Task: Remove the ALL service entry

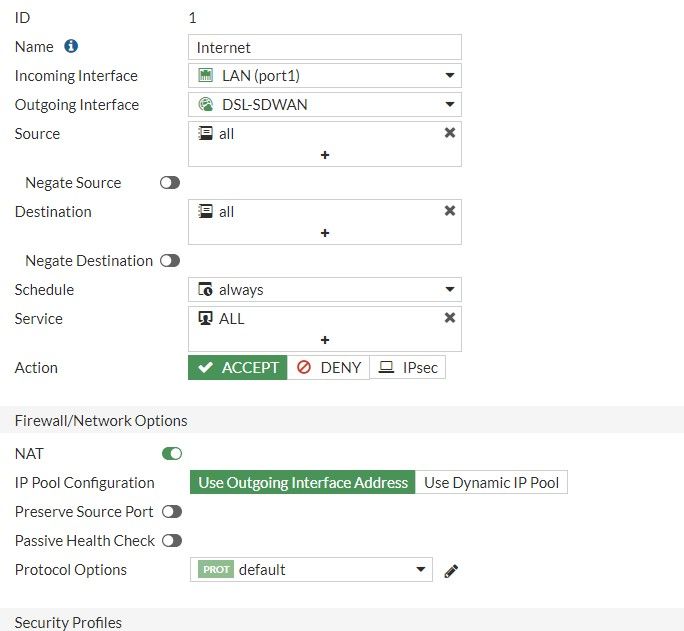Action: click(449, 318)
